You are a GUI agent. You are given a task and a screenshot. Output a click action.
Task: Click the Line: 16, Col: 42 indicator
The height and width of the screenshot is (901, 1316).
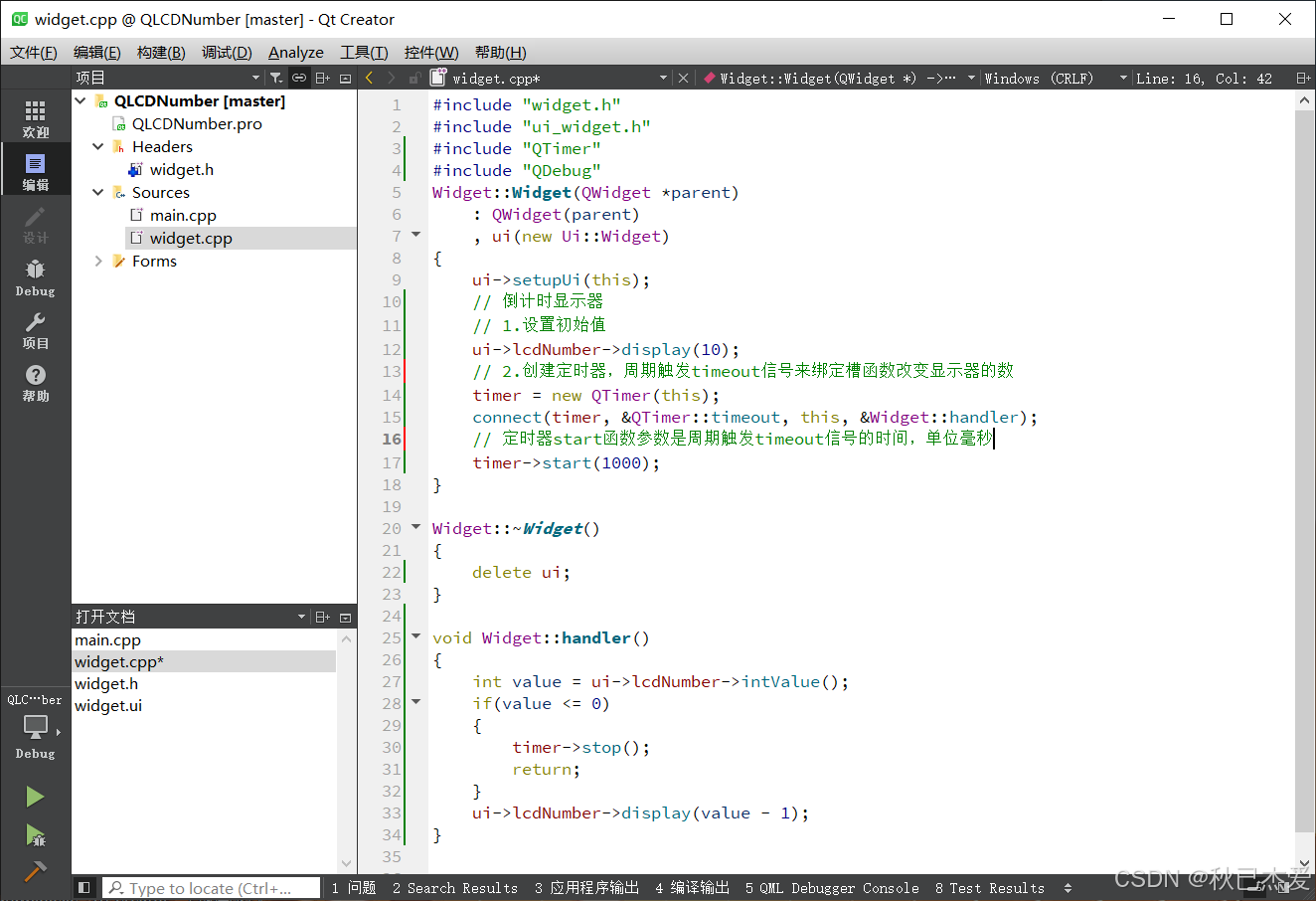point(1204,78)
